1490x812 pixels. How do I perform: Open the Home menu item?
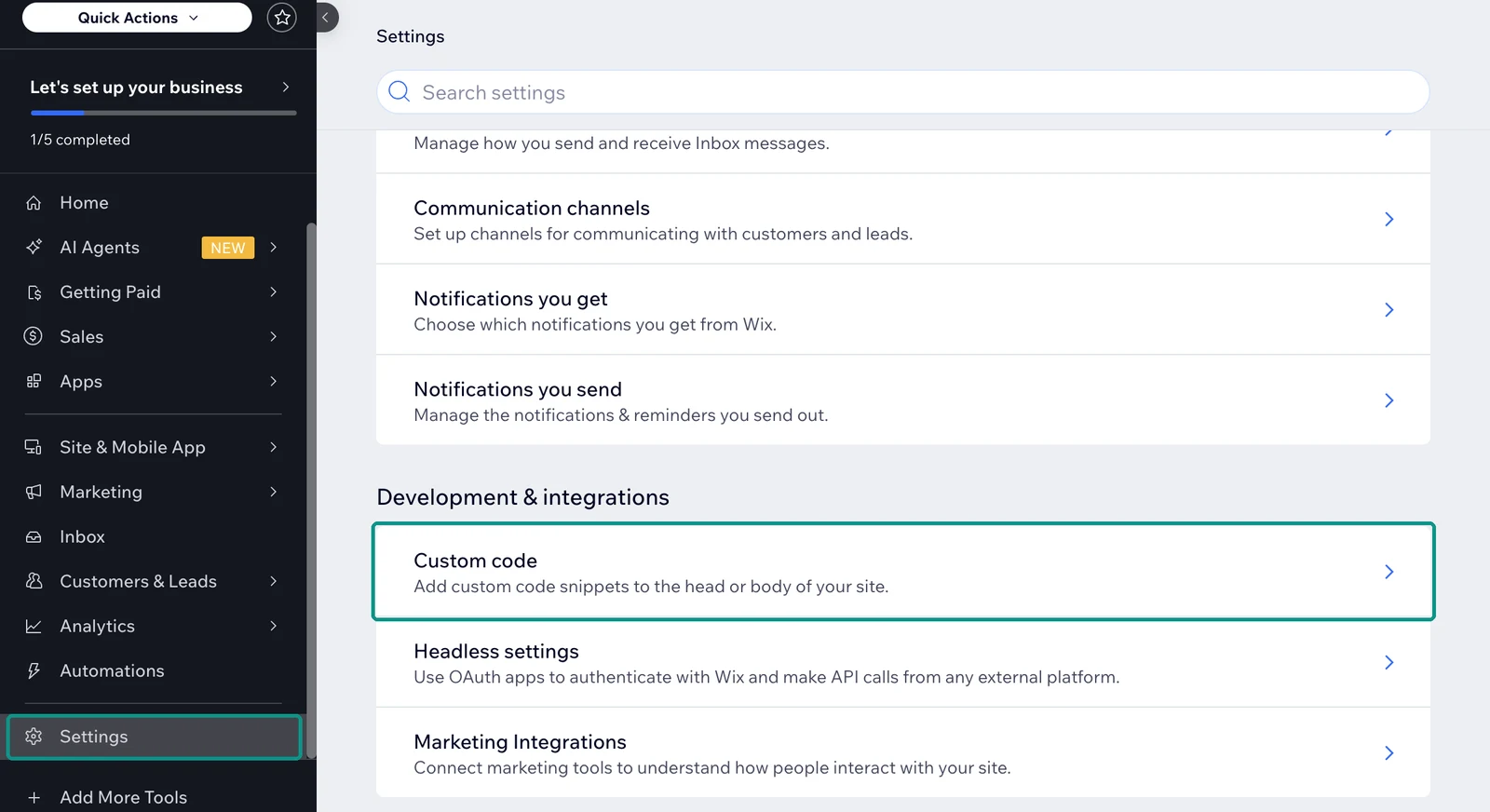pyautogui.click(x=154, y=203)
